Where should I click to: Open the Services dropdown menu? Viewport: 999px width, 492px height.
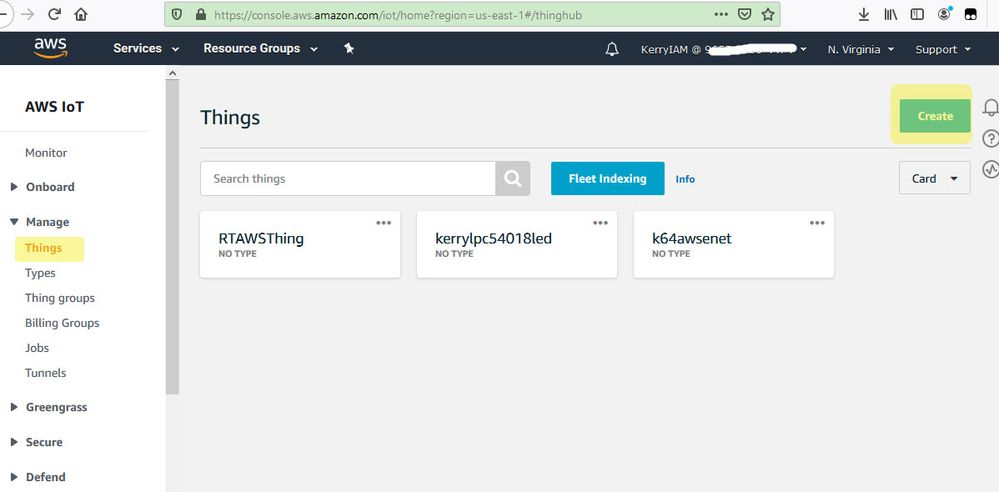(146, 49)
